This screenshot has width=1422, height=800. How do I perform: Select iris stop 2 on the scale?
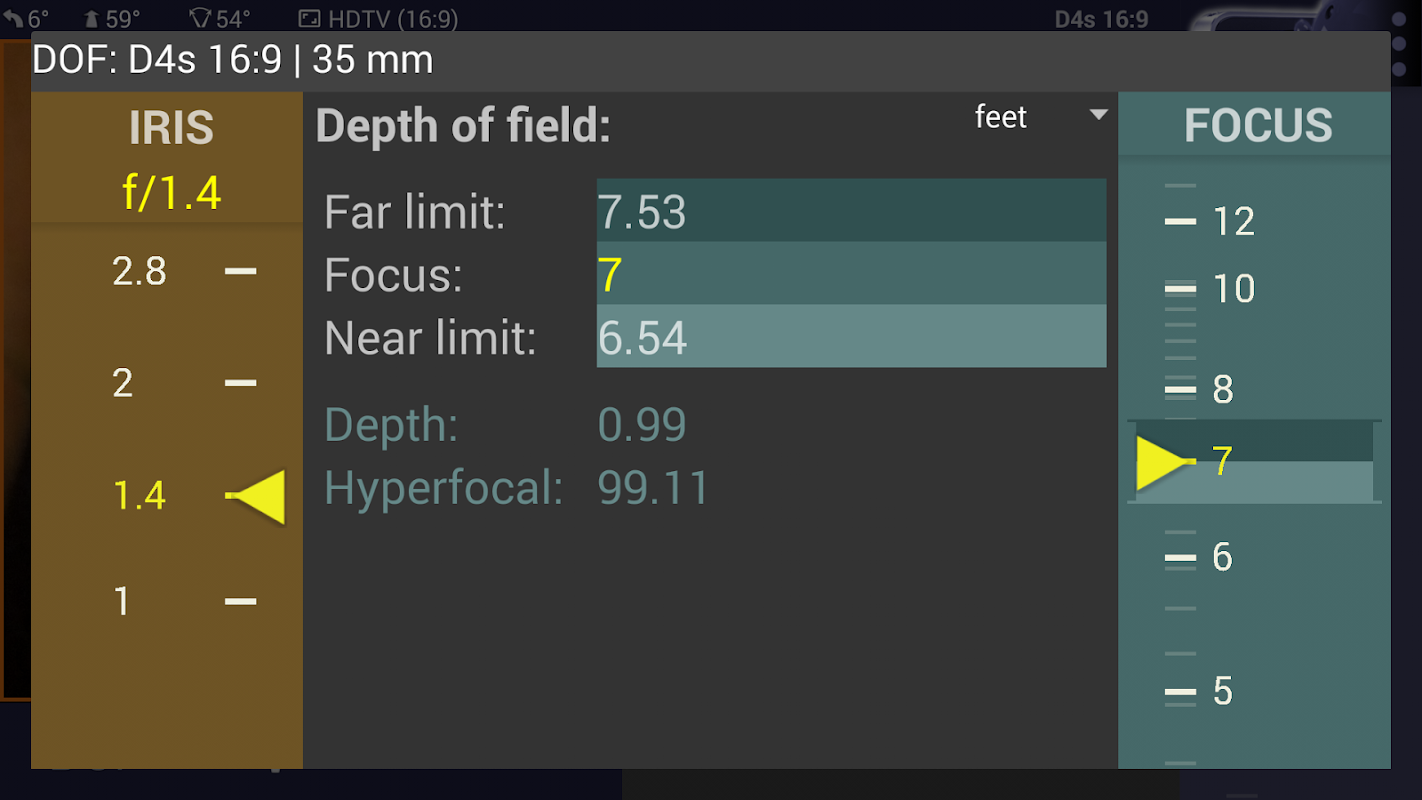click(x=123, y=383)
